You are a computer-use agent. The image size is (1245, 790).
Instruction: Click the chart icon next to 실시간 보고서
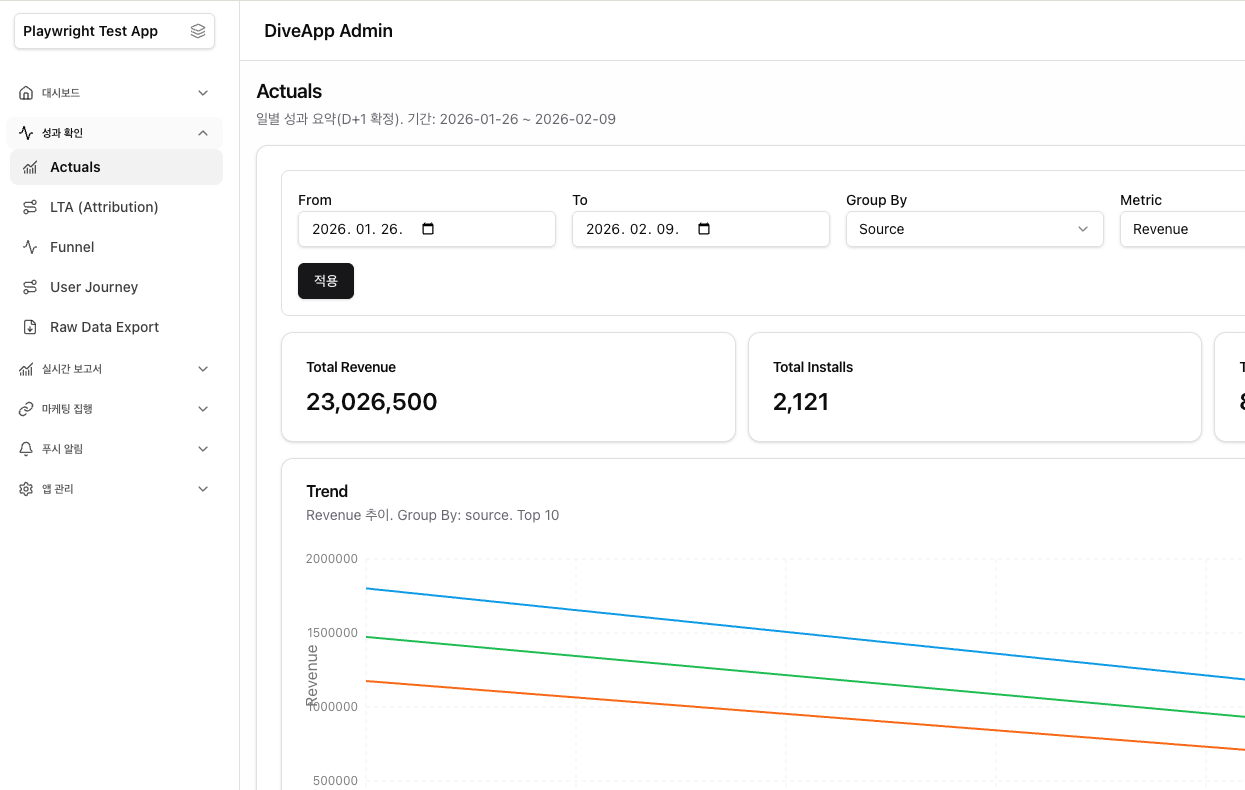pyautogui.click(x=26, y=369)
